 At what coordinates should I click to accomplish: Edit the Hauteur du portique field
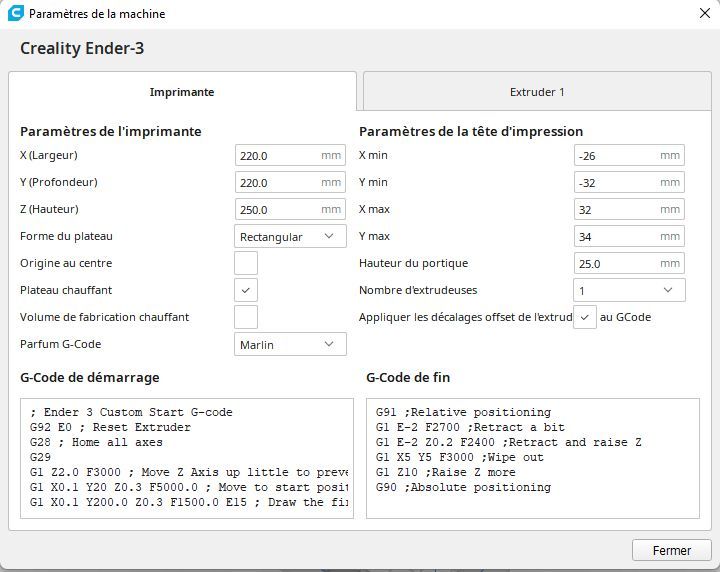pos(629,264)
